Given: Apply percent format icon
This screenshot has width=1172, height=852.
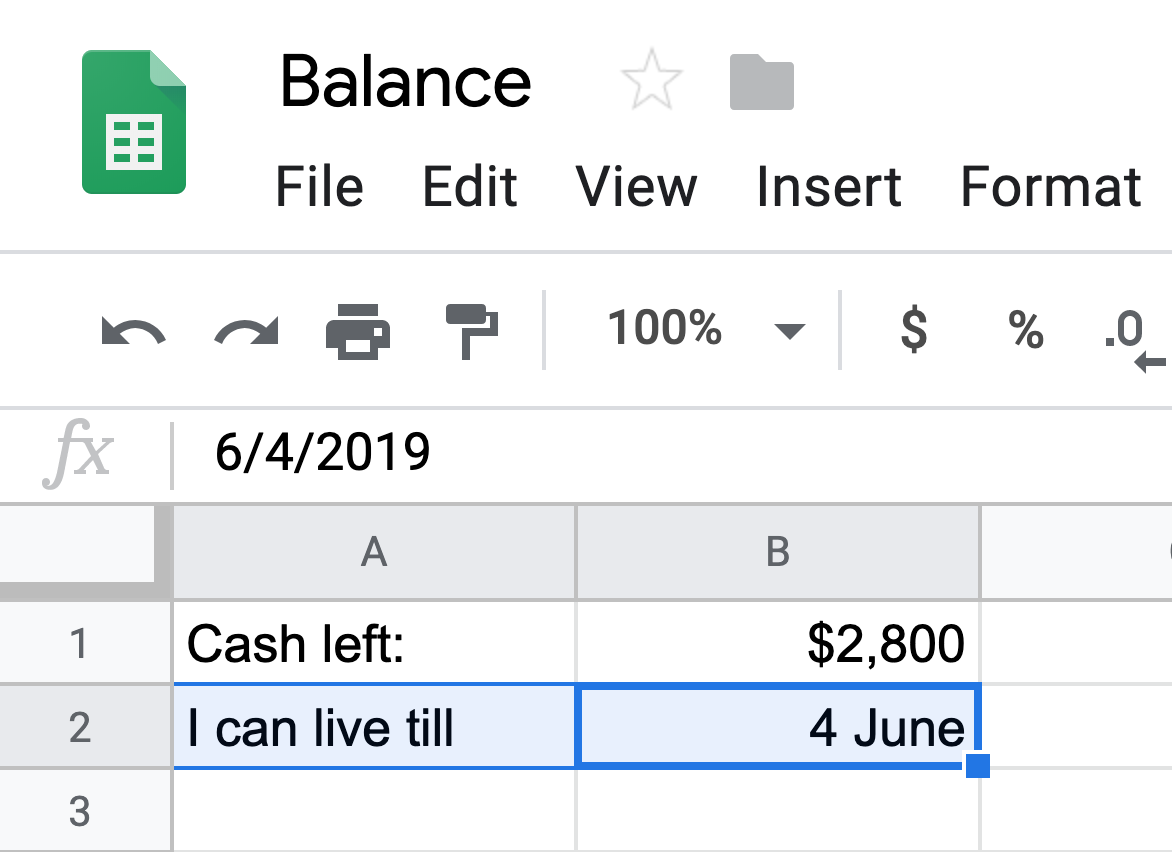Looking at the screenshot, I should click(x=1026, y=330).
